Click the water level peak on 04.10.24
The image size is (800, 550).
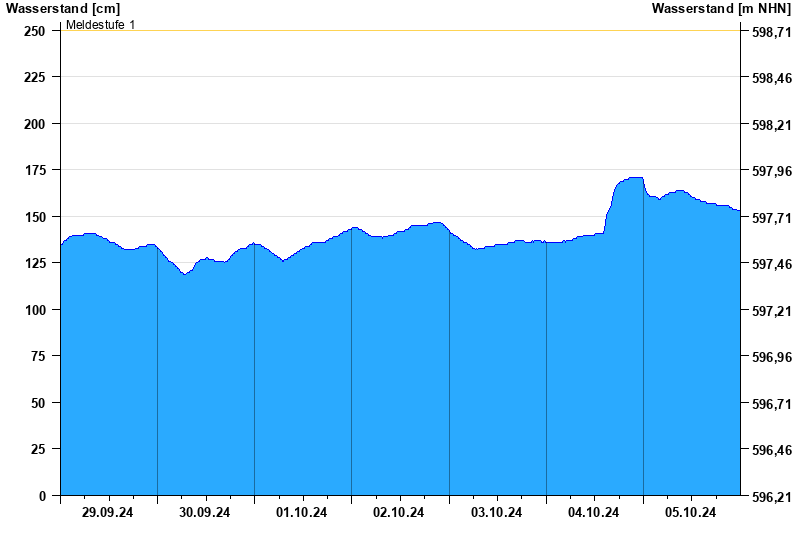point(634,178)
